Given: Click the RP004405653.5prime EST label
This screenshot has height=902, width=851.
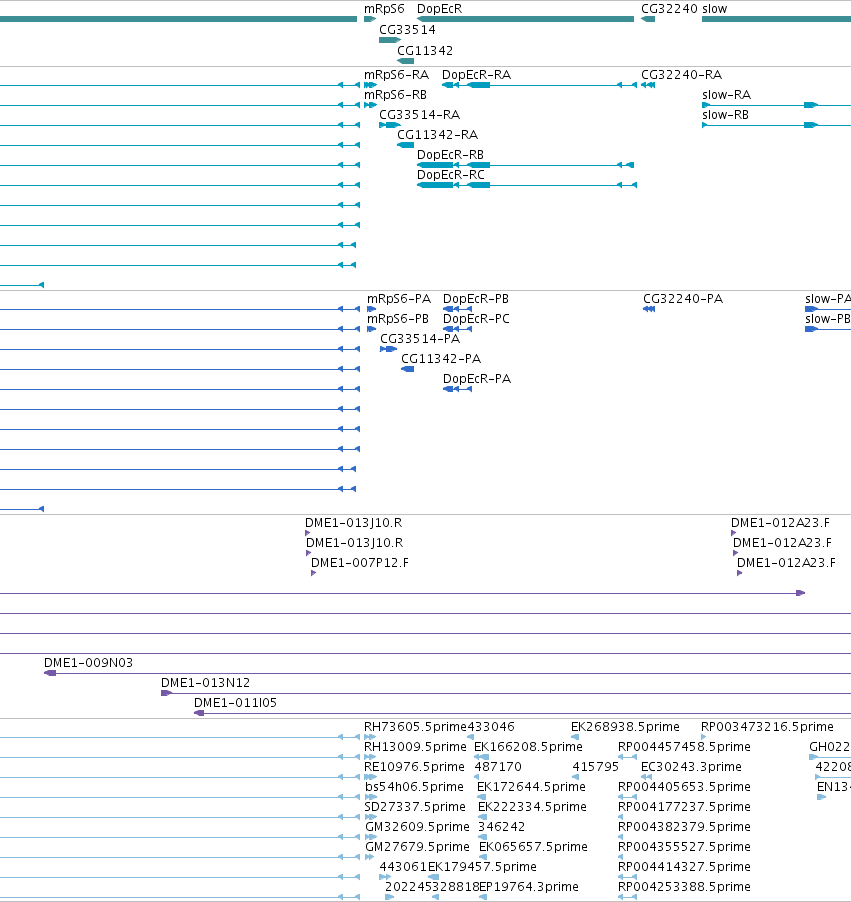Looking at the screenshot, I should (x=684, y=787).
